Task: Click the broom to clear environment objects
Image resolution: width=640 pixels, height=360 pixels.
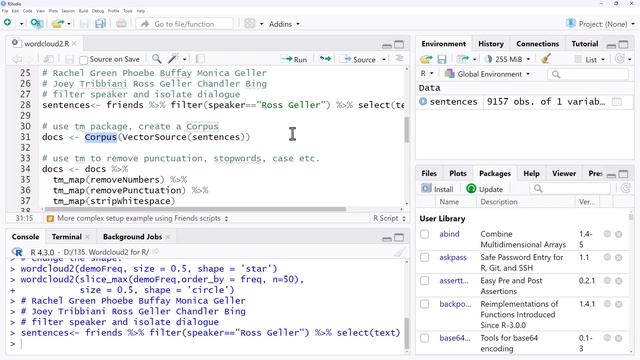Action: click(x=545, y=59)
